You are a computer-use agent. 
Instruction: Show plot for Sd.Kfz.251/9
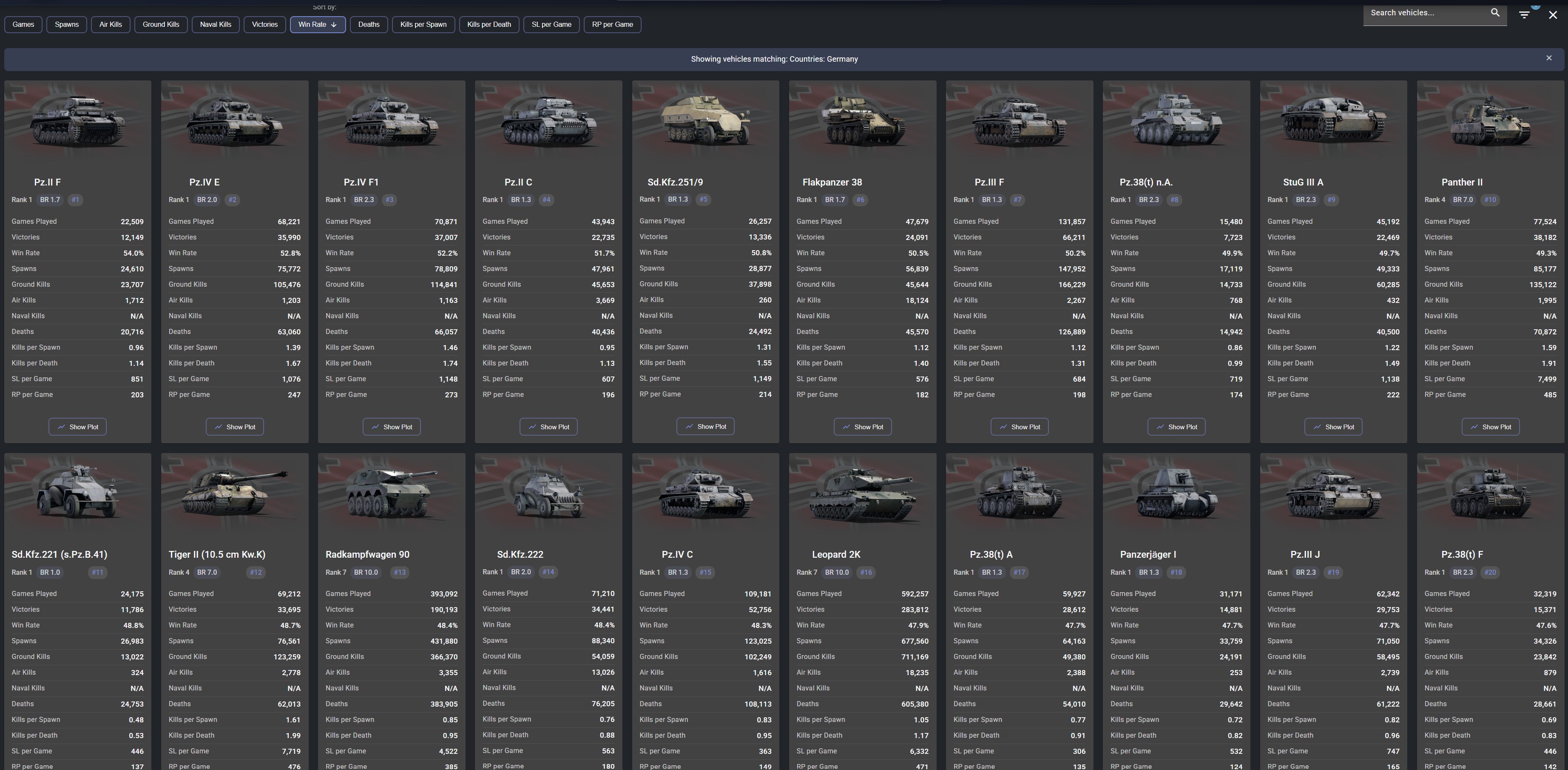(705, 426)
